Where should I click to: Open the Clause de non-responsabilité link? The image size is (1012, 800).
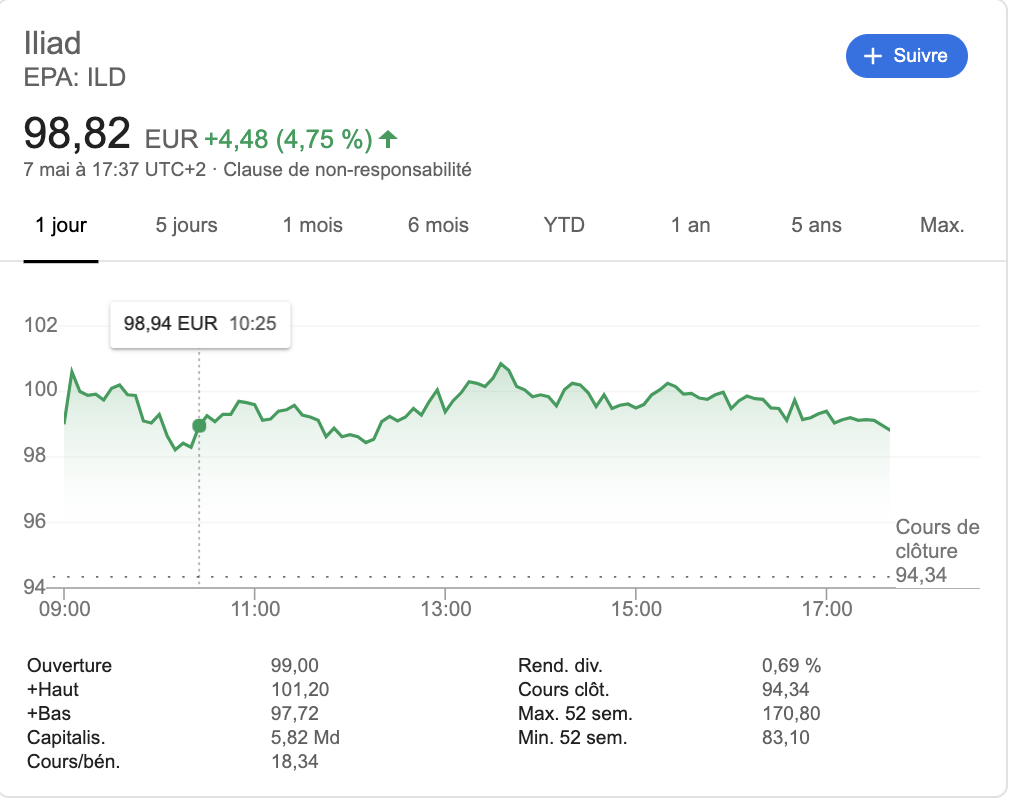point(347,169)
